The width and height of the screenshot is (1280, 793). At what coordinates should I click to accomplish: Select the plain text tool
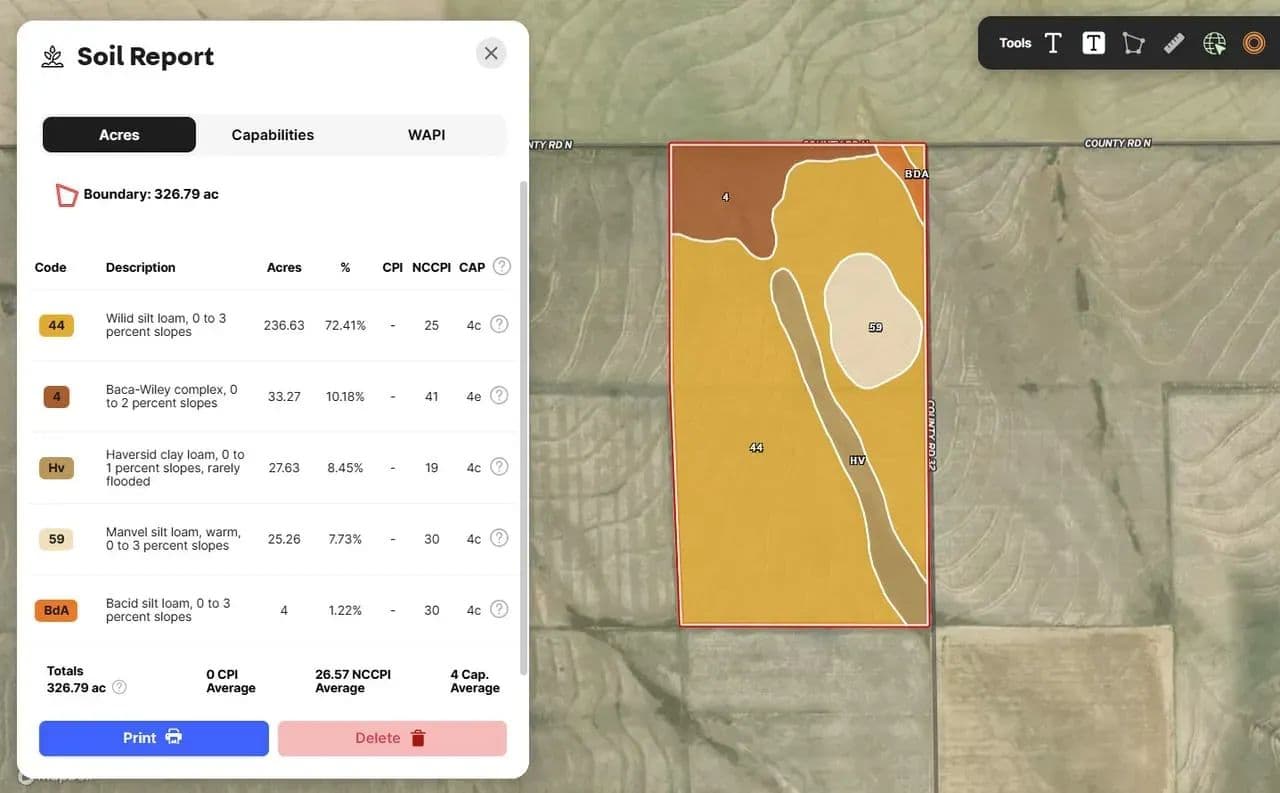pyautogui.click(x=1053, y=43)
